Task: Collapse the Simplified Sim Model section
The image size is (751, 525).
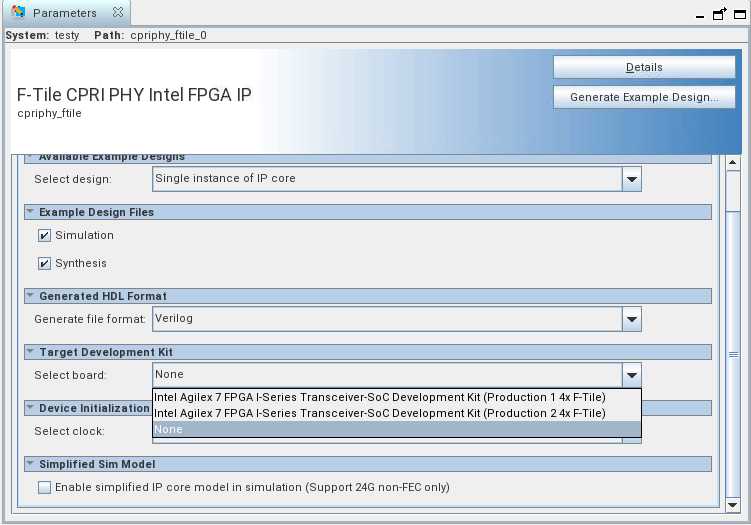Action: point(30,464)
